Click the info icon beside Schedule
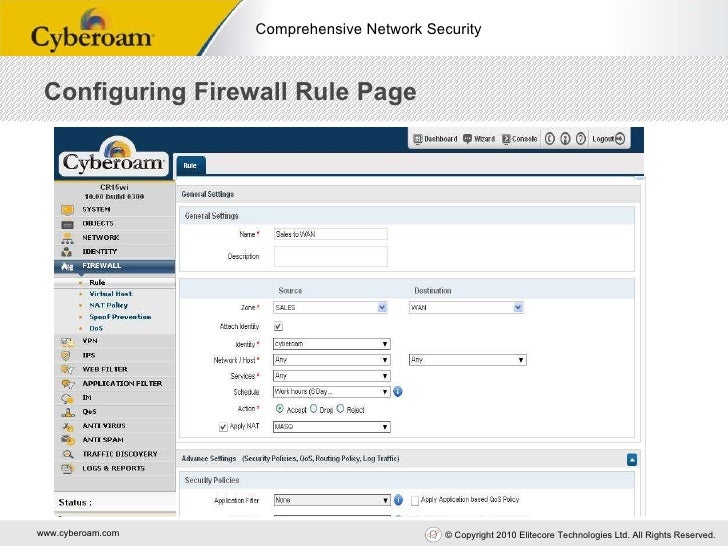The height and width of the screenshot is (546, 728). click(x=398, y=392)
